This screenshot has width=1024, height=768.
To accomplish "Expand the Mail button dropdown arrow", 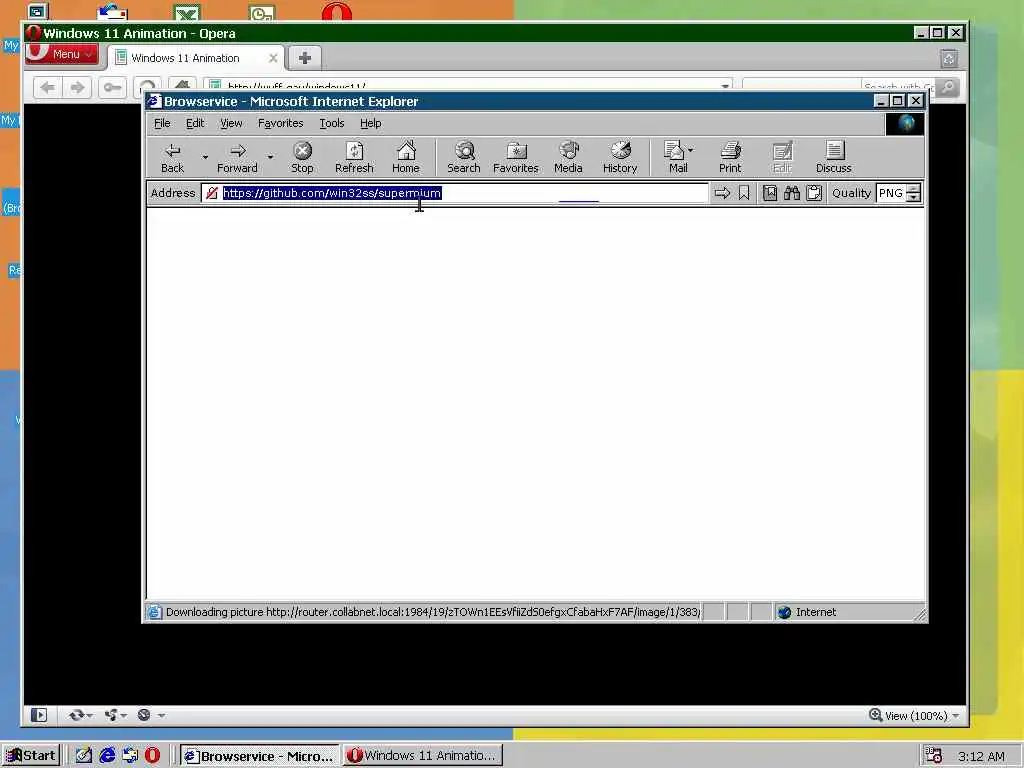I will (x=691, y=150).
